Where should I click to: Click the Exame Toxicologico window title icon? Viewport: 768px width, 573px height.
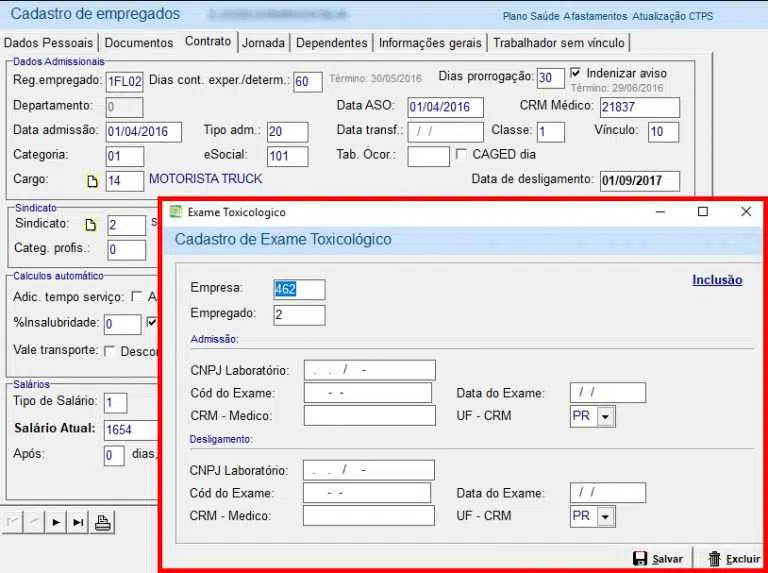click(177, 212)
